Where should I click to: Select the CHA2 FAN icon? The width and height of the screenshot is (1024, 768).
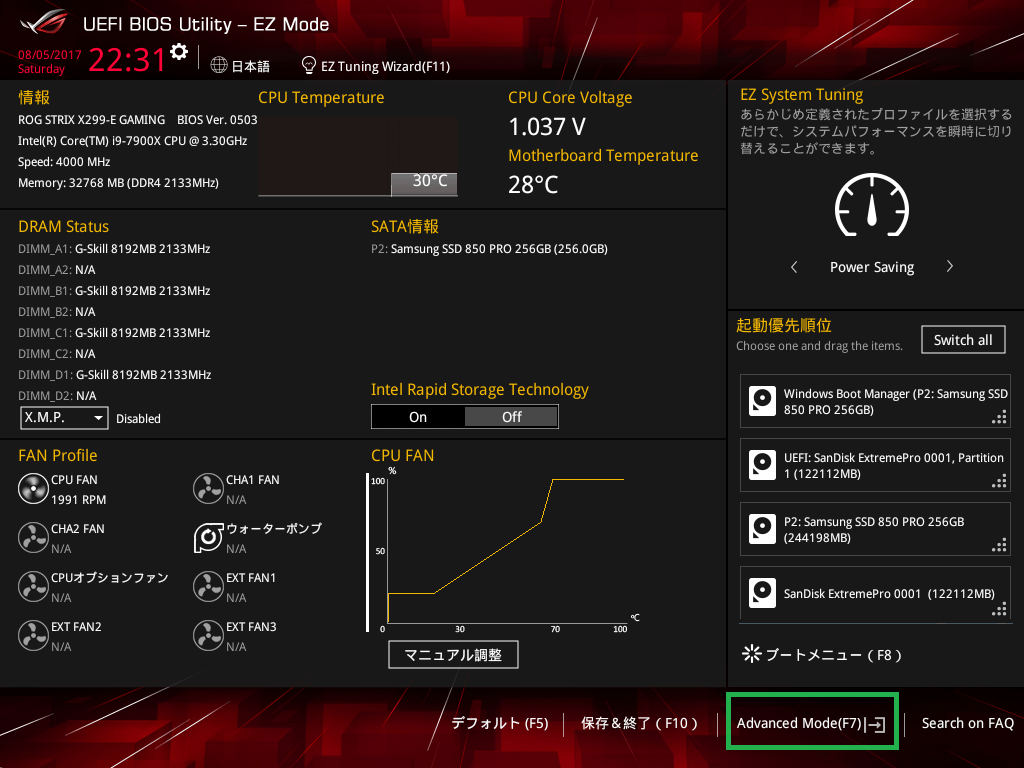33,537
